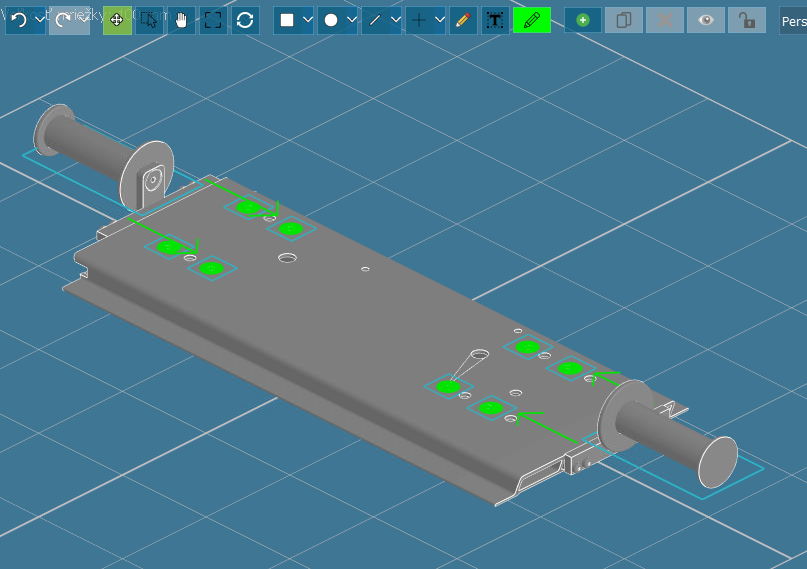807x569 pixels.
Task: Select the move/pan arrows tool
Action: tap(117, 20)
